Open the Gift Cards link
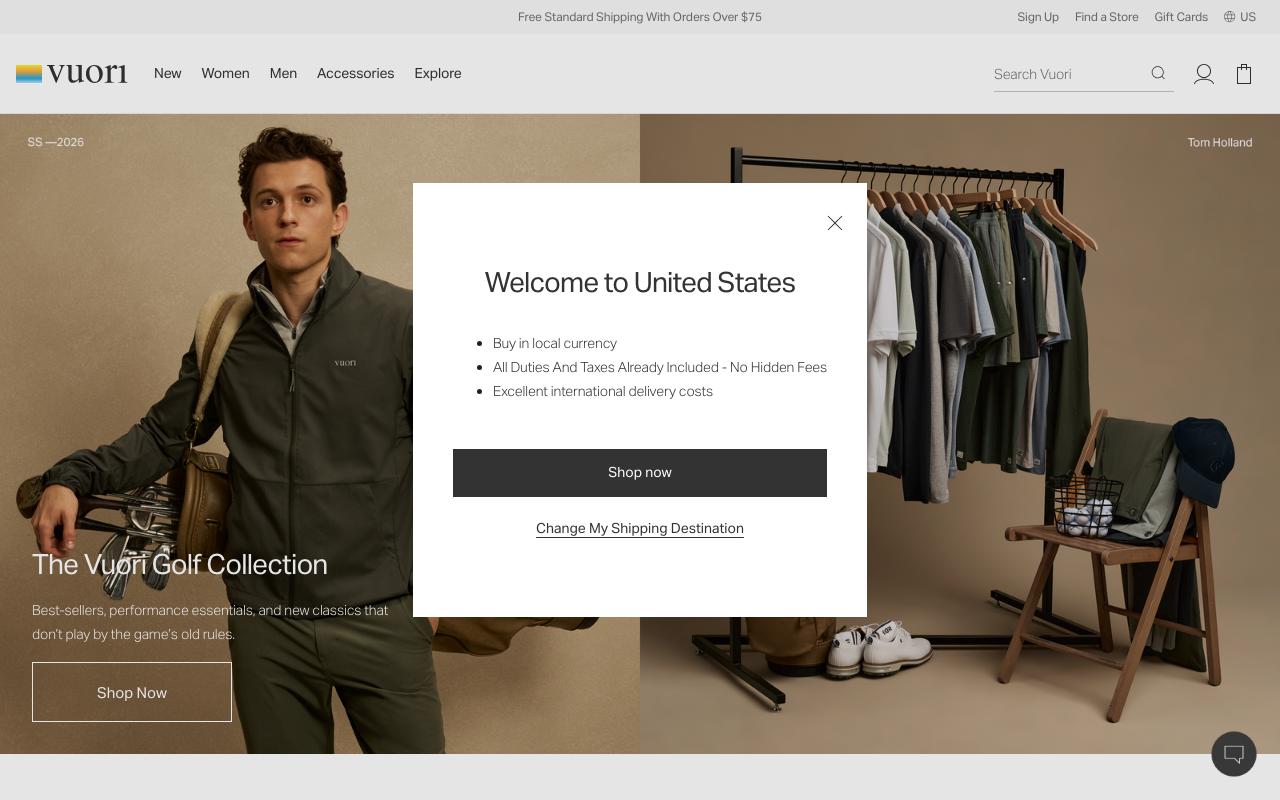The width and height of the screenshot is (1280, 800). point(1181,17)
